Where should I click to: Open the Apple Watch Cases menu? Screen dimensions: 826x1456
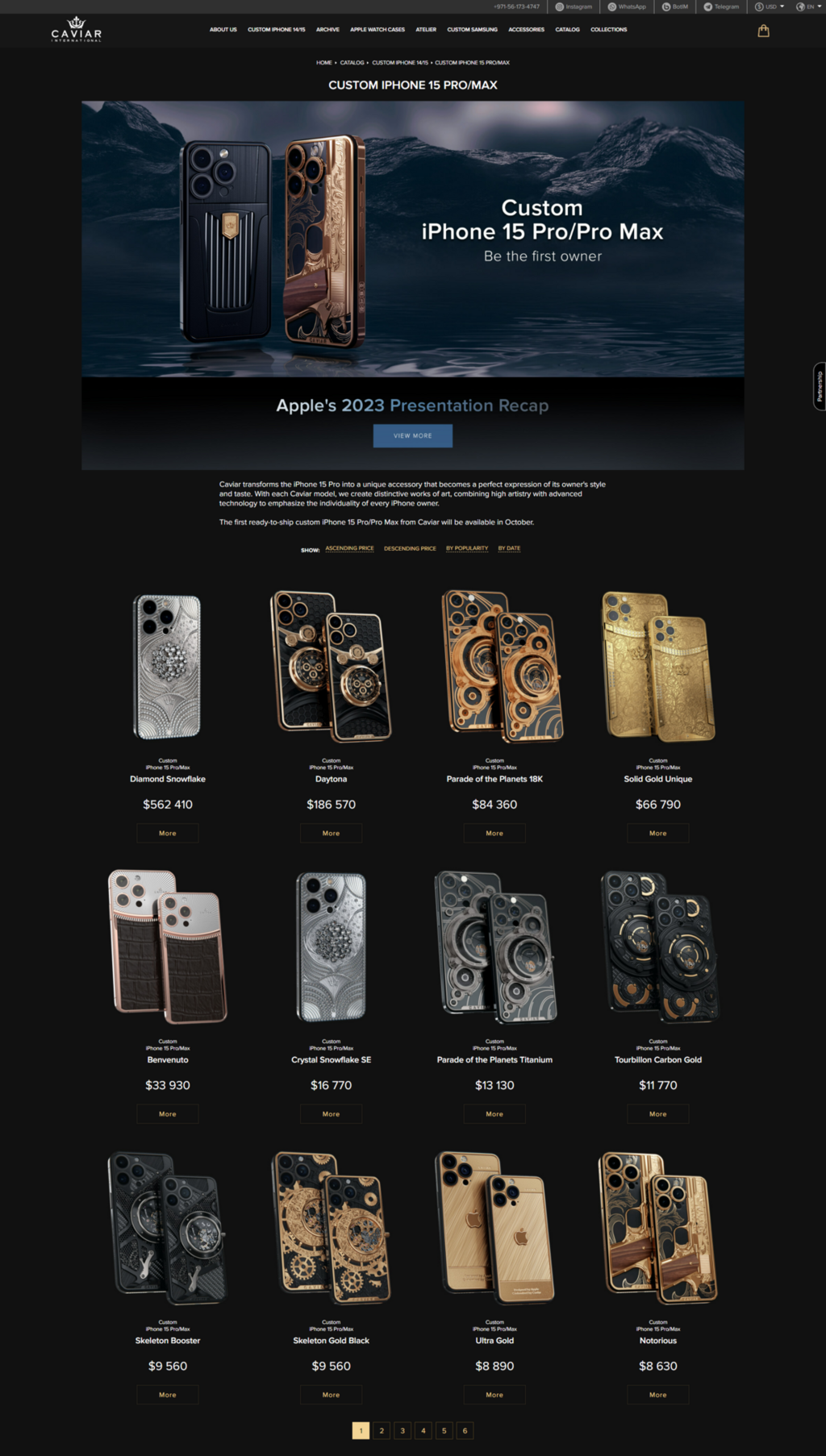click(x=378, y=30)
